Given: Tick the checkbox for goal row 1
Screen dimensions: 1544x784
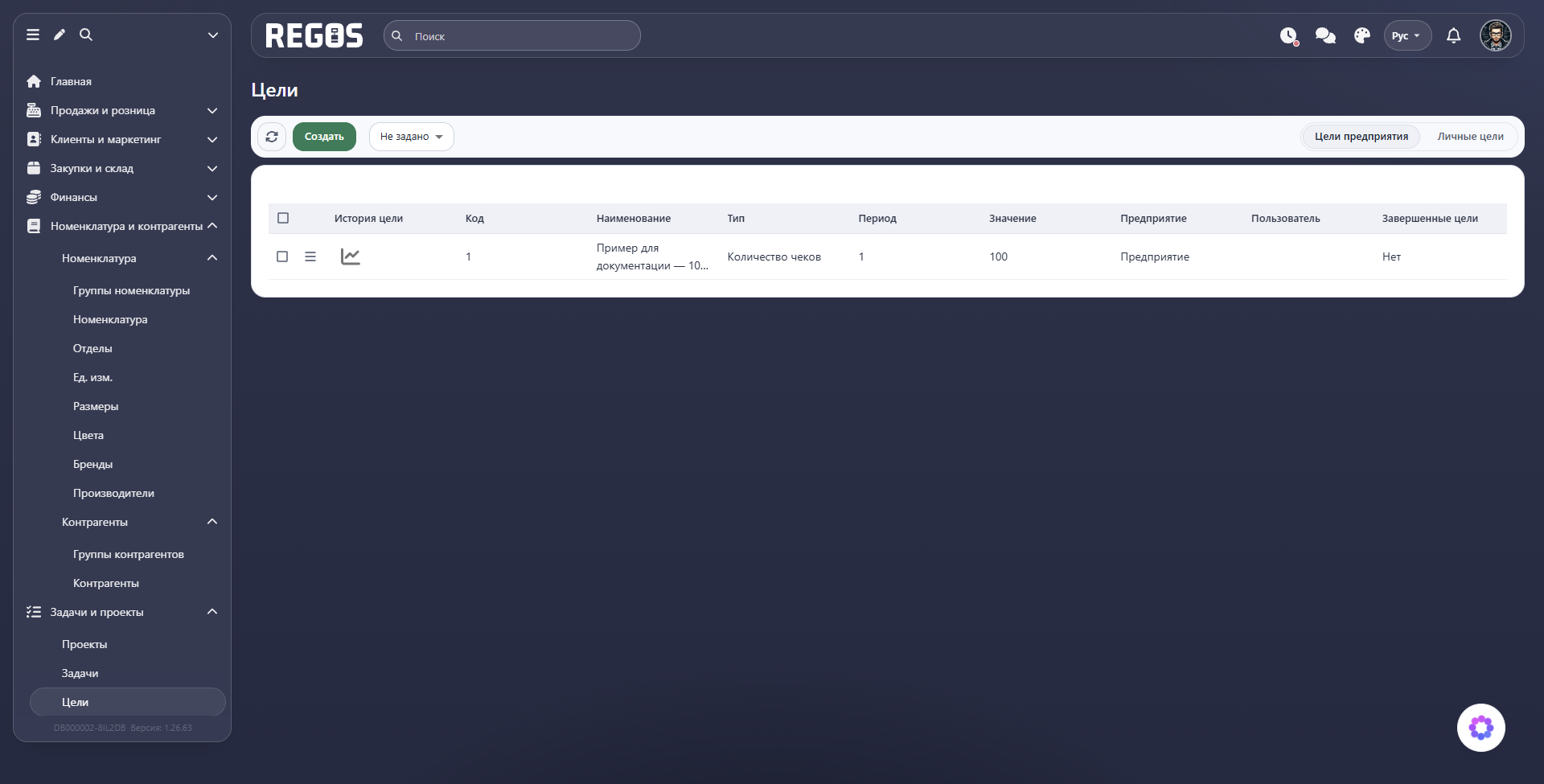Looking at the screenshot, I should (x=282, y=257).
